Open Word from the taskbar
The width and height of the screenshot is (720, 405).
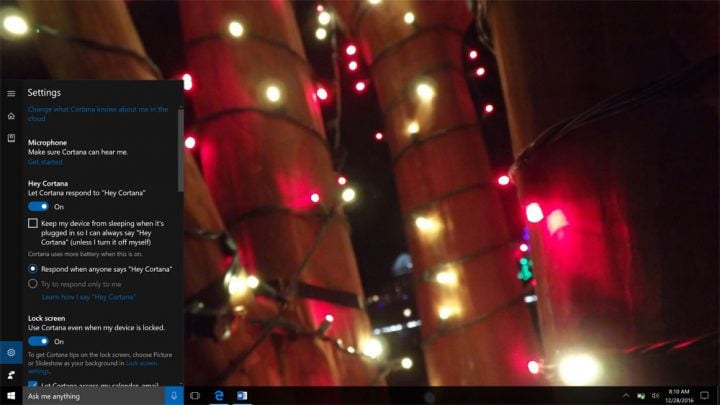coord(242,395)
